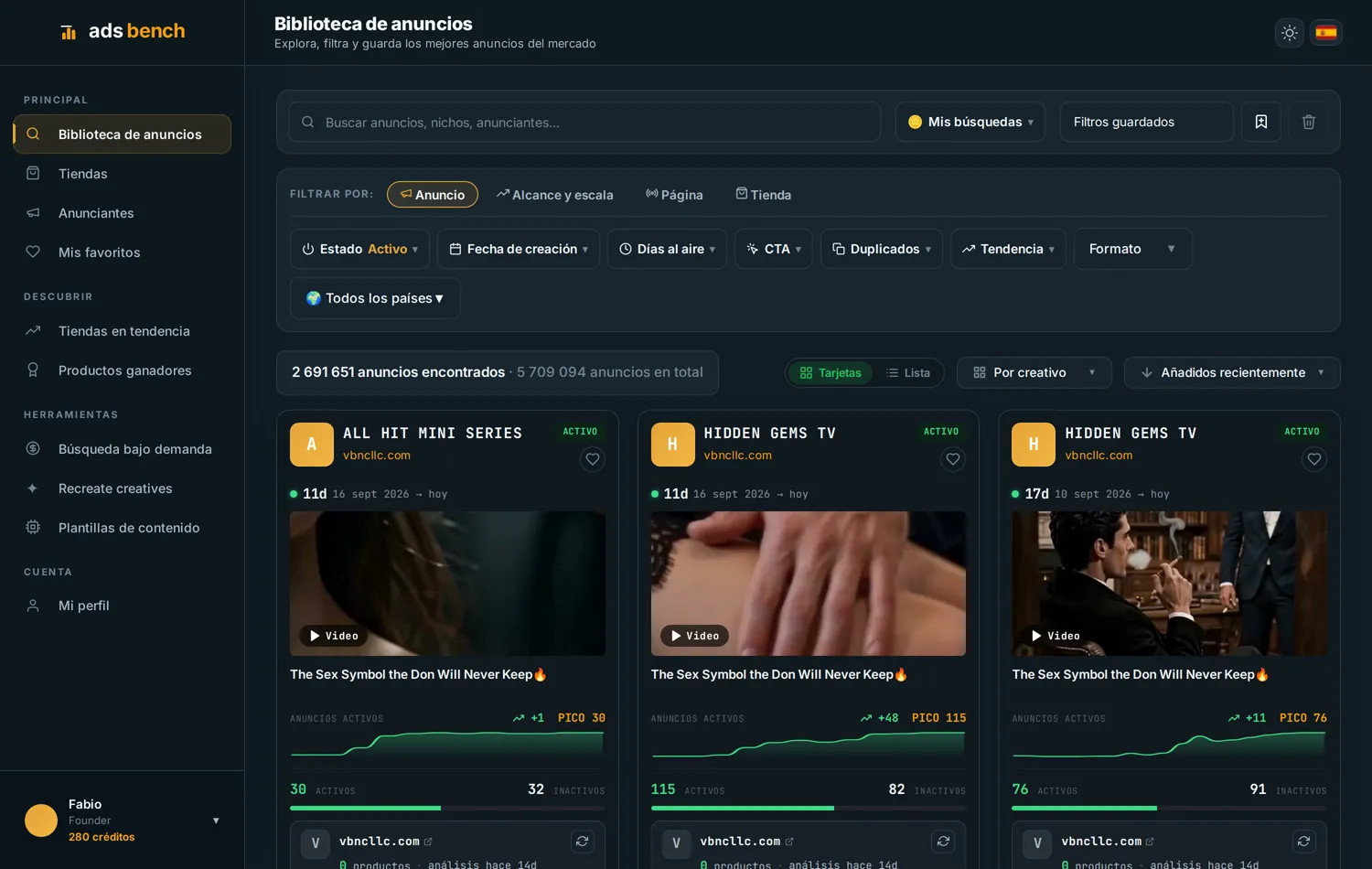Open Productos ganadores
The height and width of the screenshot is (869, 1372).
122,370
